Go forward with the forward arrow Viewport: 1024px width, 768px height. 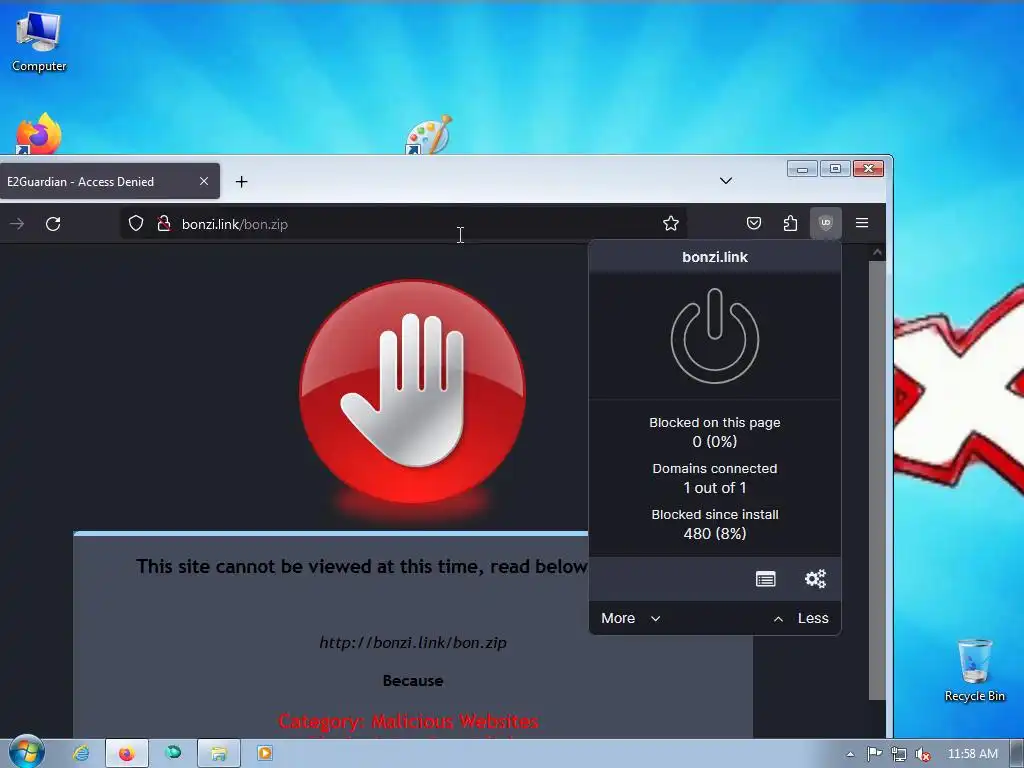click(x=17, y=224)
